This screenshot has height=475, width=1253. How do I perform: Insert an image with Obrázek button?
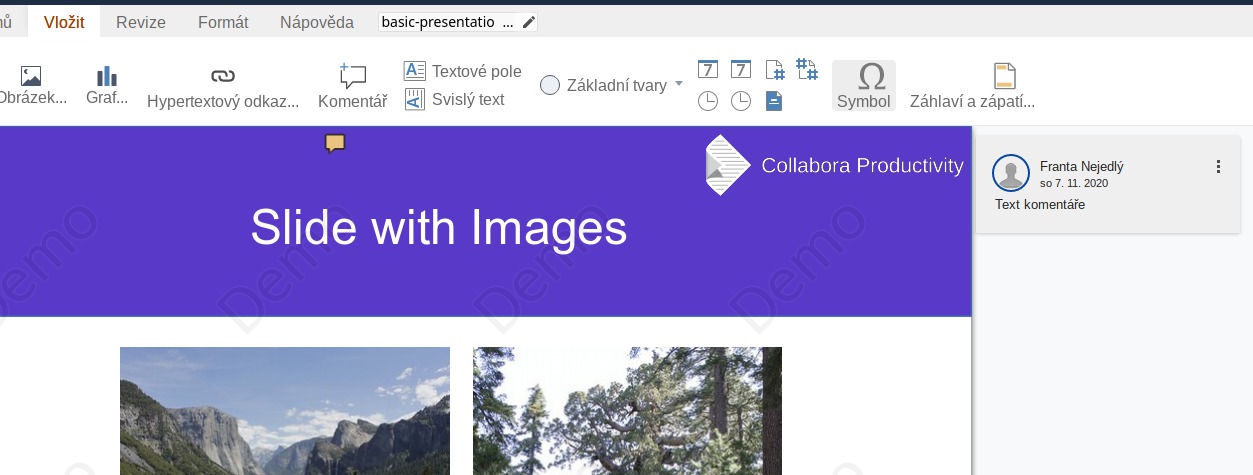33,86
